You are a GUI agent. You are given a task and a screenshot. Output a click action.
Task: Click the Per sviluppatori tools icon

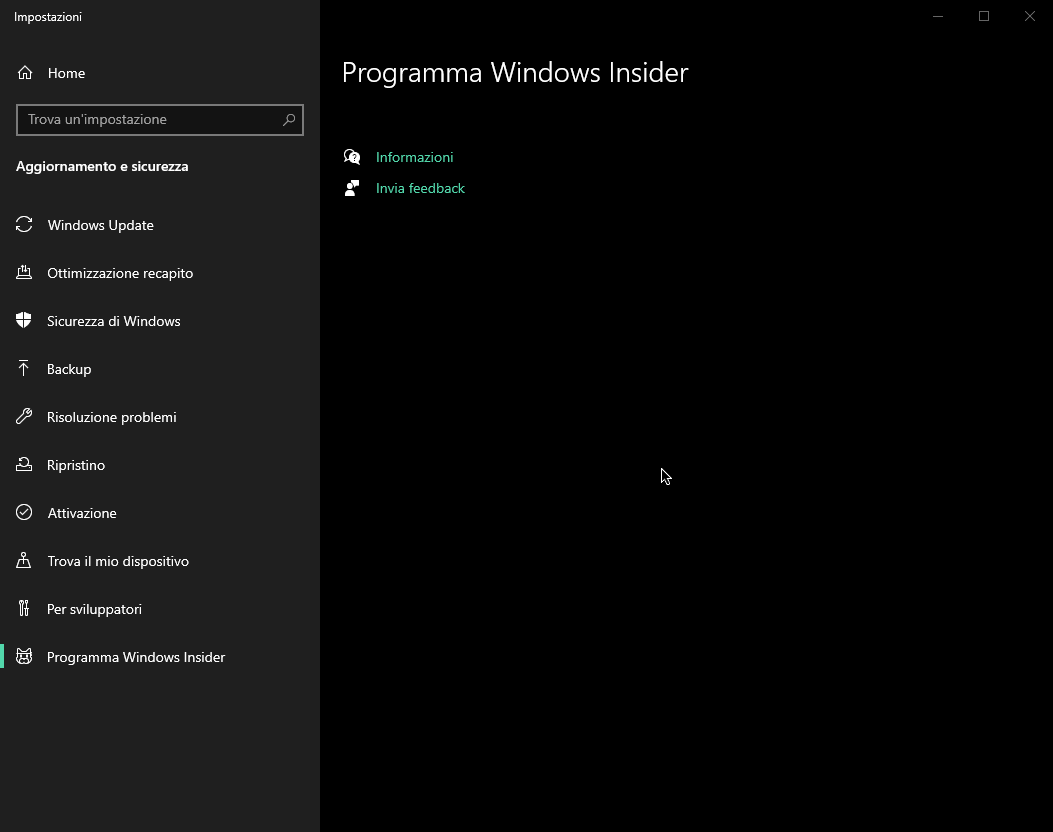pyautogui.click(x=24, y=608)
